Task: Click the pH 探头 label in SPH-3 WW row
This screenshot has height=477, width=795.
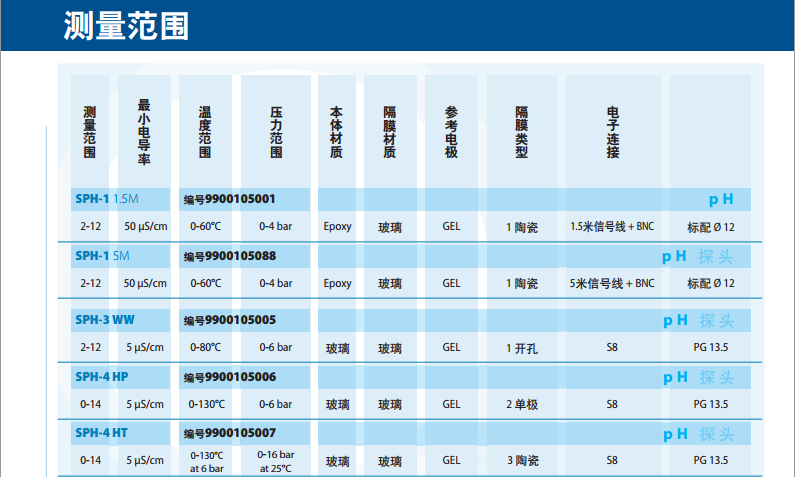Action: (x=699, y=321)
